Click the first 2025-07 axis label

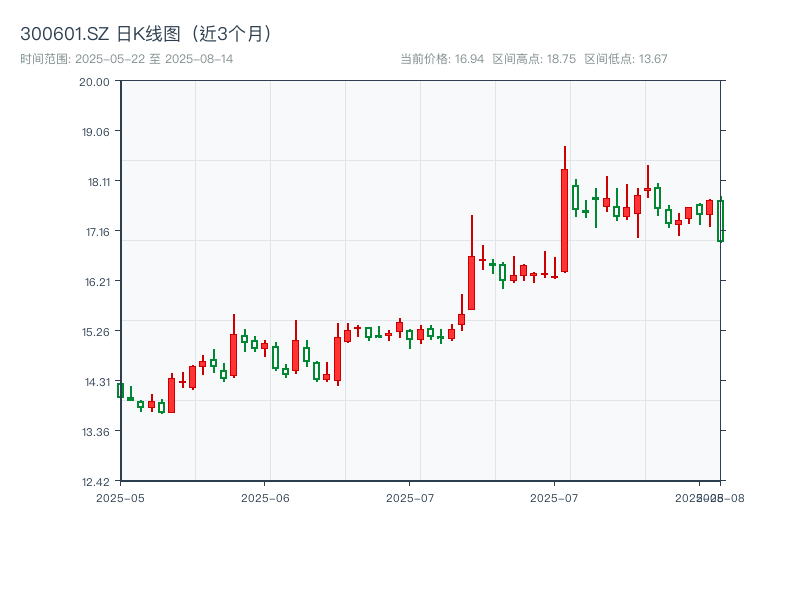click(x=410, y=496)
